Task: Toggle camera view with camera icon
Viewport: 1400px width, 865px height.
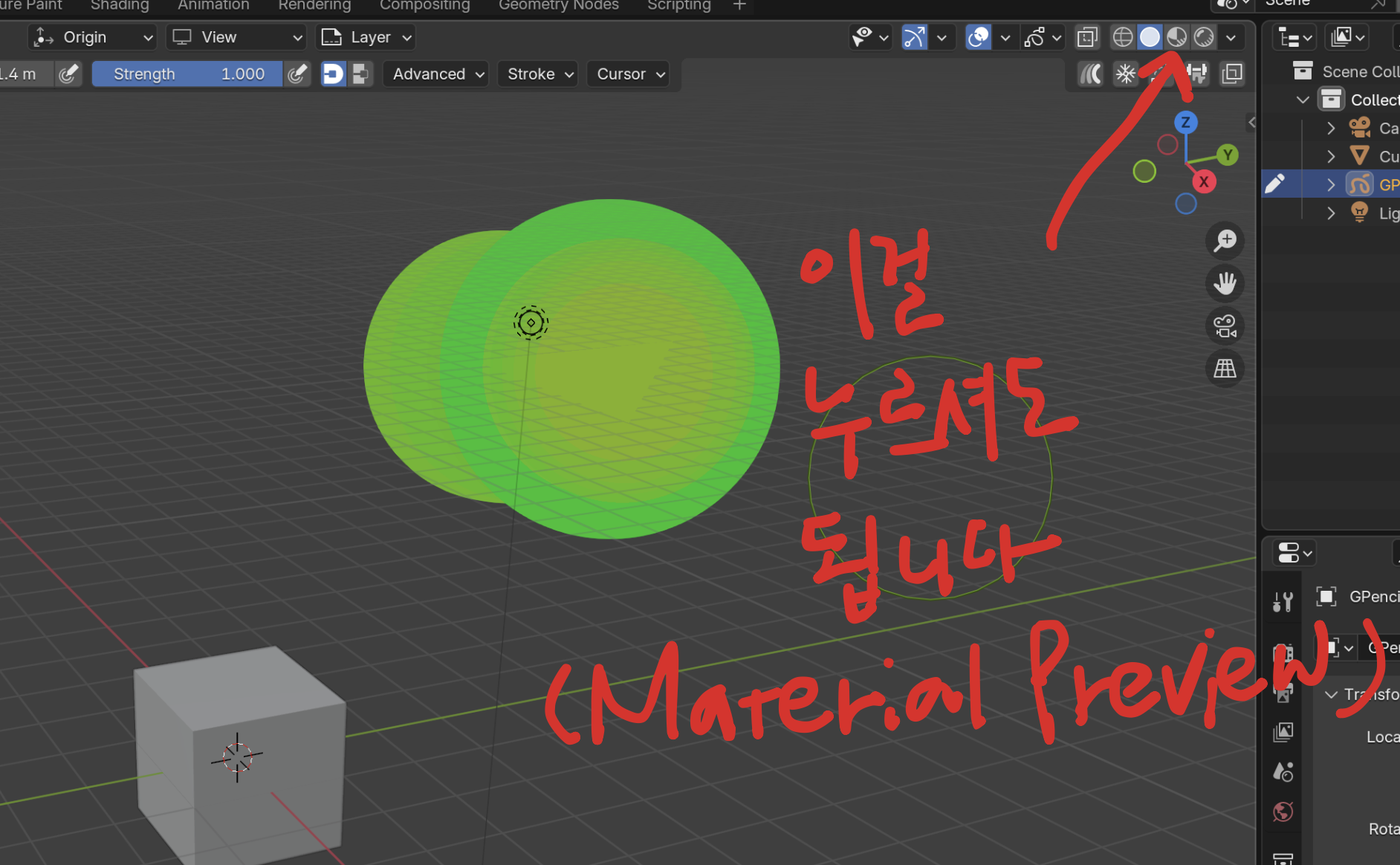Action: [1225, 325]
